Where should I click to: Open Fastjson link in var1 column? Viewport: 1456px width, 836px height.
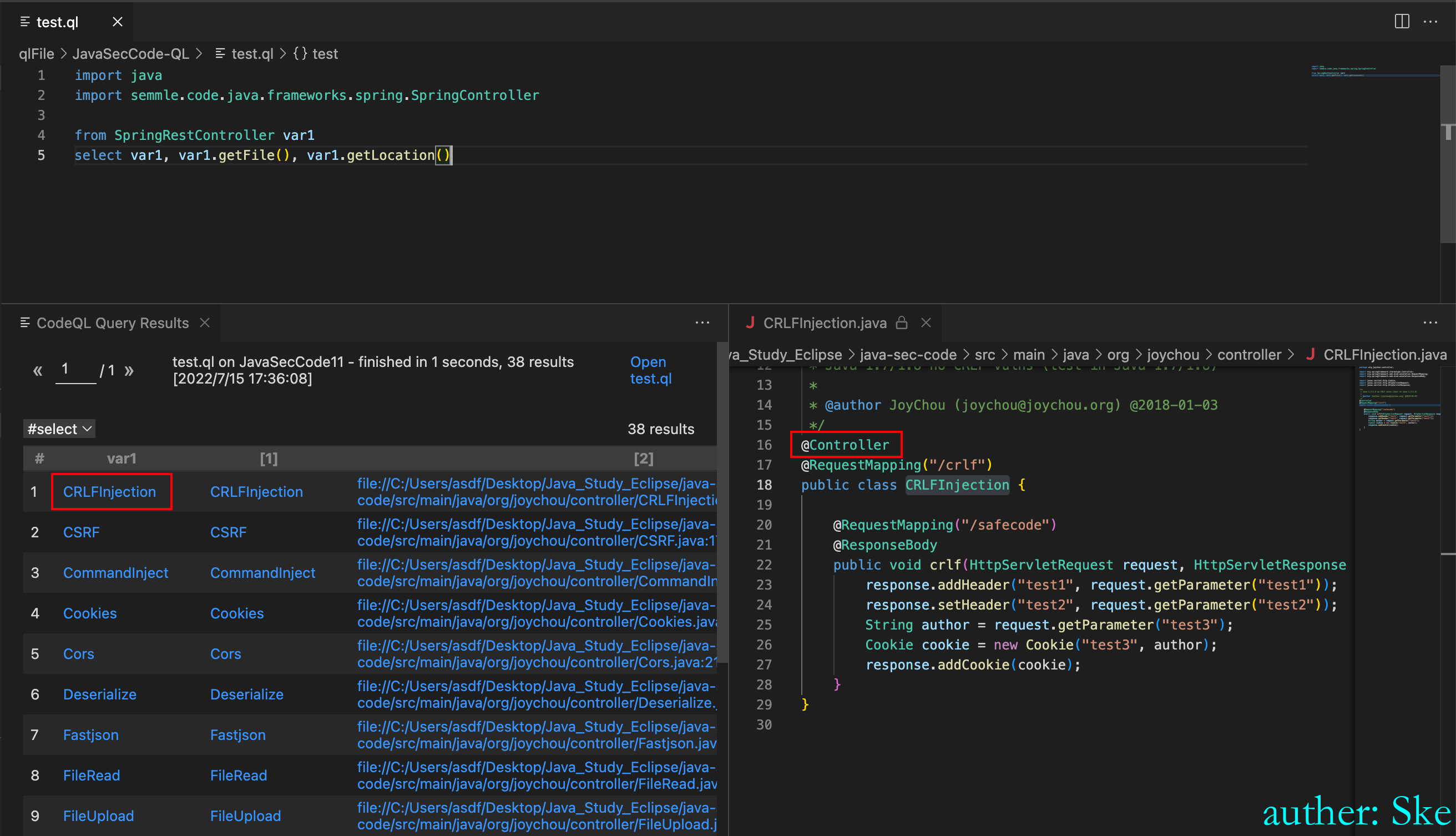90,735
